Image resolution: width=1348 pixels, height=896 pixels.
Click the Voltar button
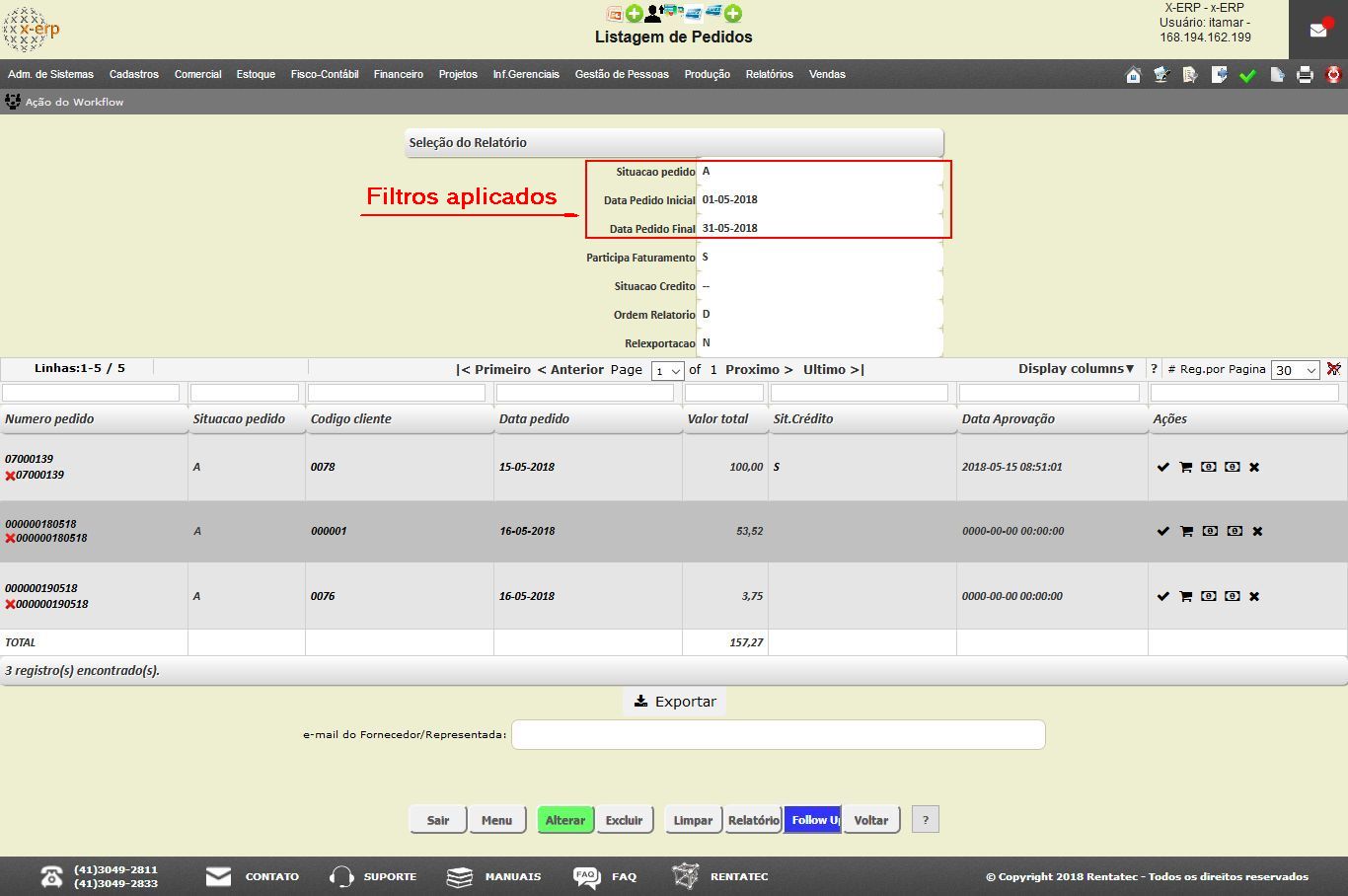coord(871,820)
